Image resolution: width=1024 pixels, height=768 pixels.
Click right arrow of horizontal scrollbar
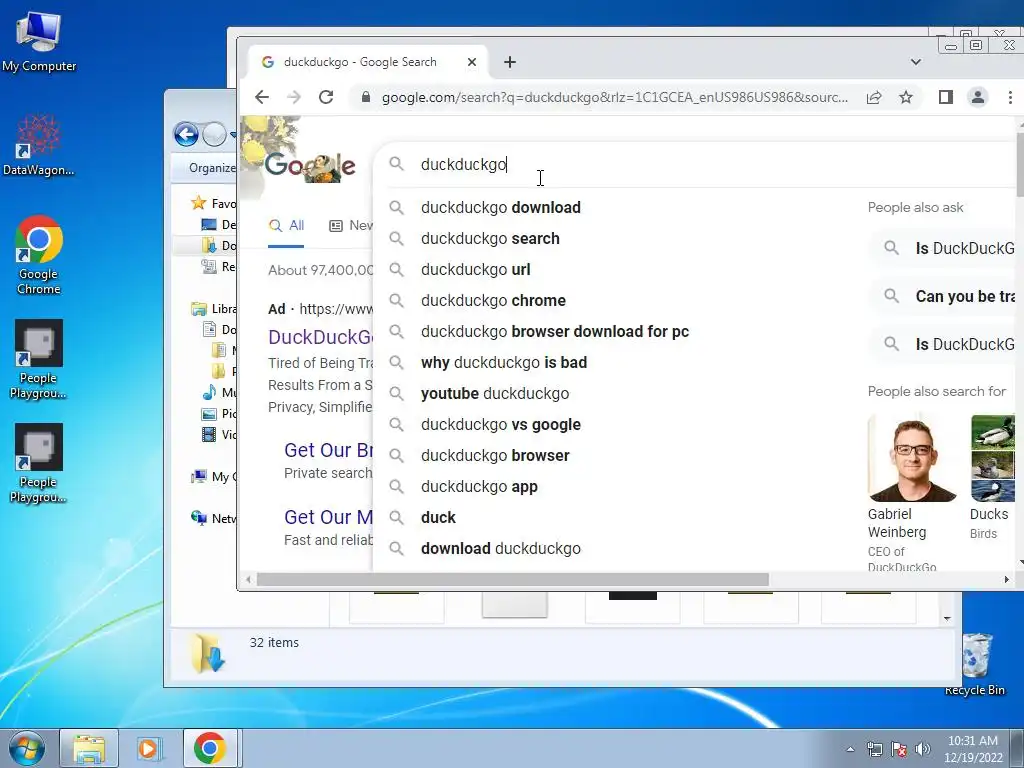pyautogui.click(x=1006, y=580)
